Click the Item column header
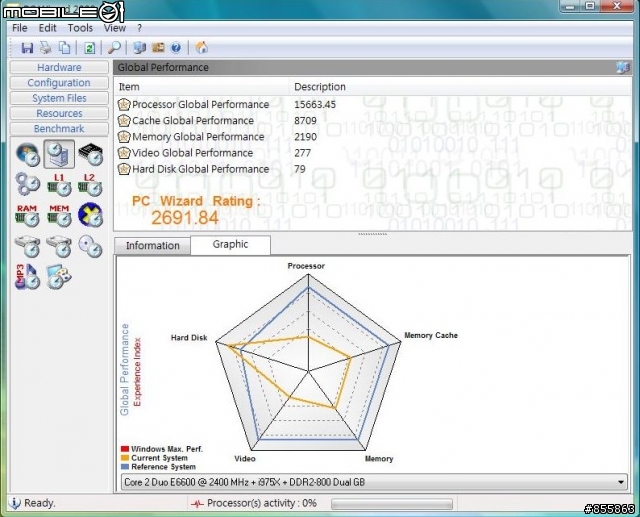Screen dimensions: 640x517 click(x=202, y=87)
